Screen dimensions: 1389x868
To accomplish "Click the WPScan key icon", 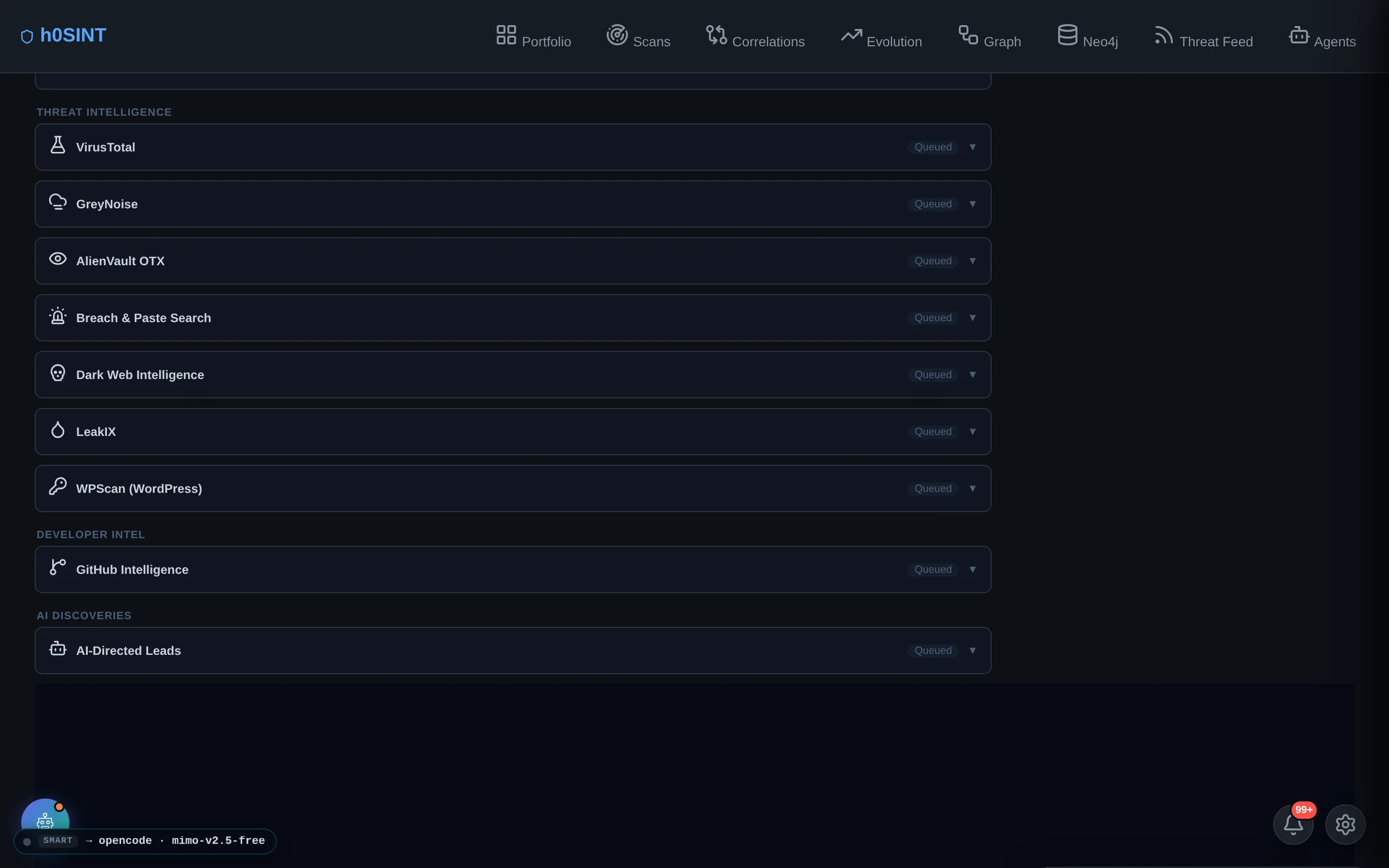I will click(58, 486).
